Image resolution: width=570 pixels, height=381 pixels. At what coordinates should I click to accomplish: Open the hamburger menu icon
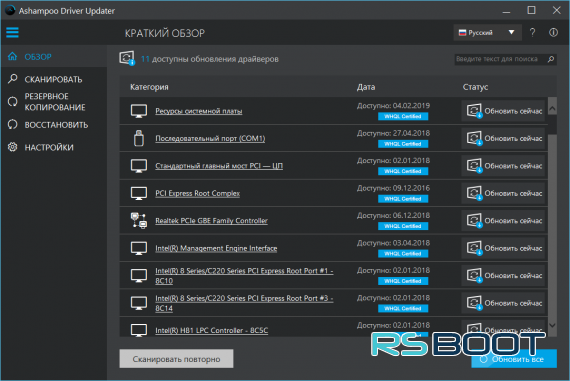point(12,32)
